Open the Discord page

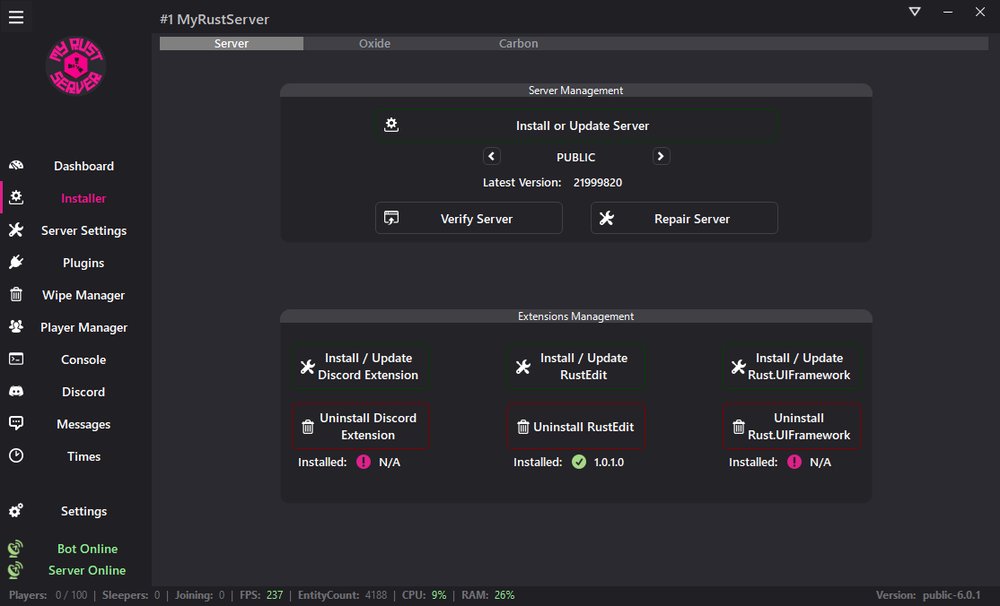(x=84, y=392)
